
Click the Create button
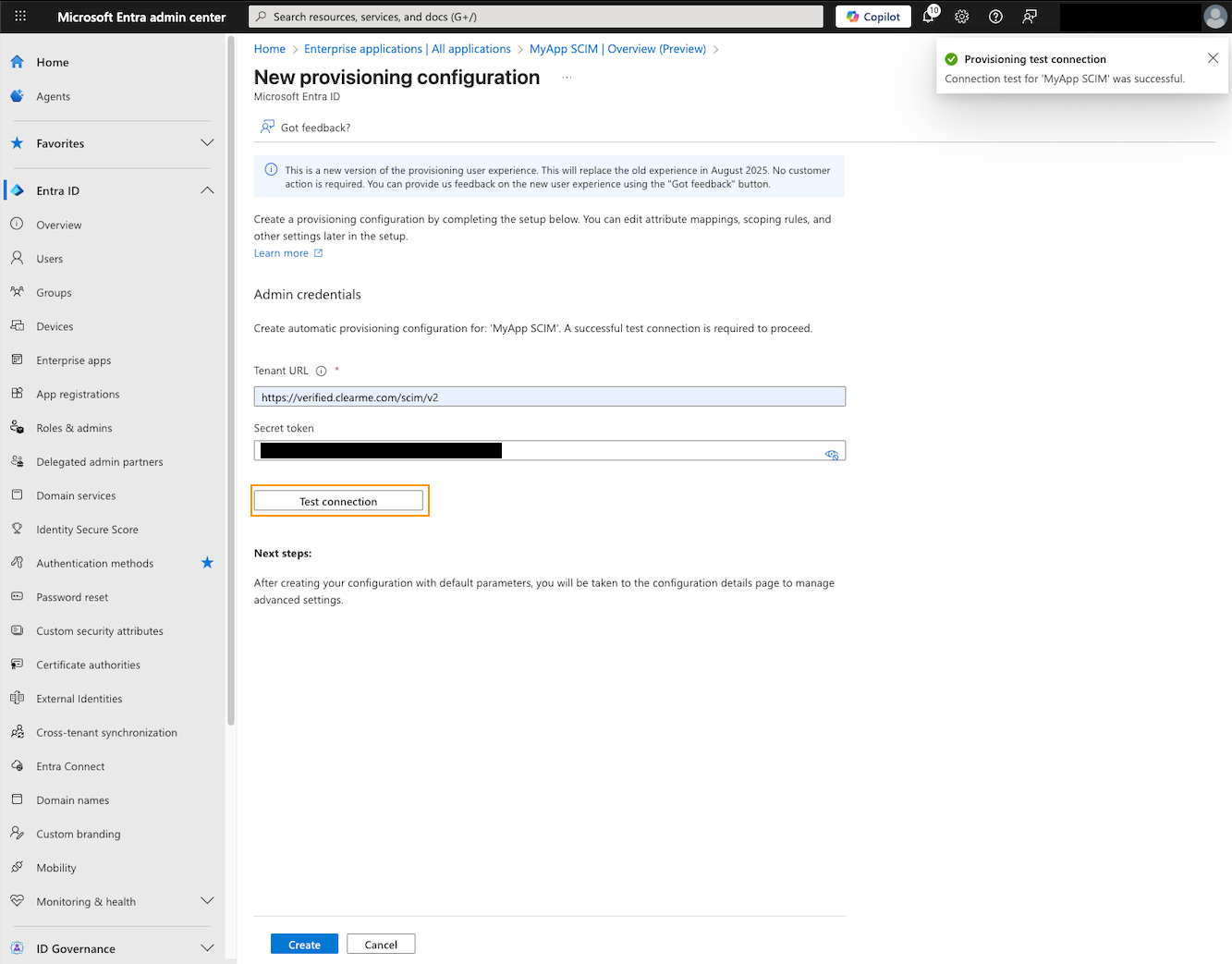pos(304,944)
